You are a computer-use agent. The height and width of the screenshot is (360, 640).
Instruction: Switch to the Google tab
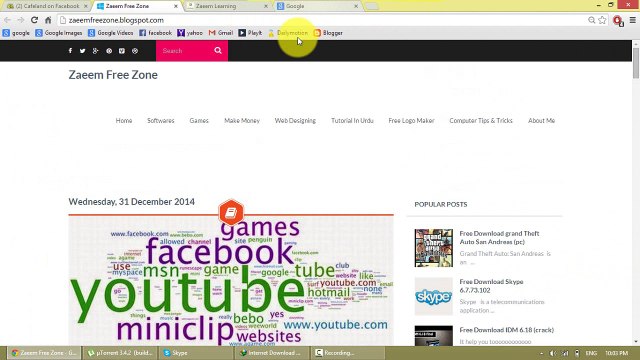[x=316, y=6]
